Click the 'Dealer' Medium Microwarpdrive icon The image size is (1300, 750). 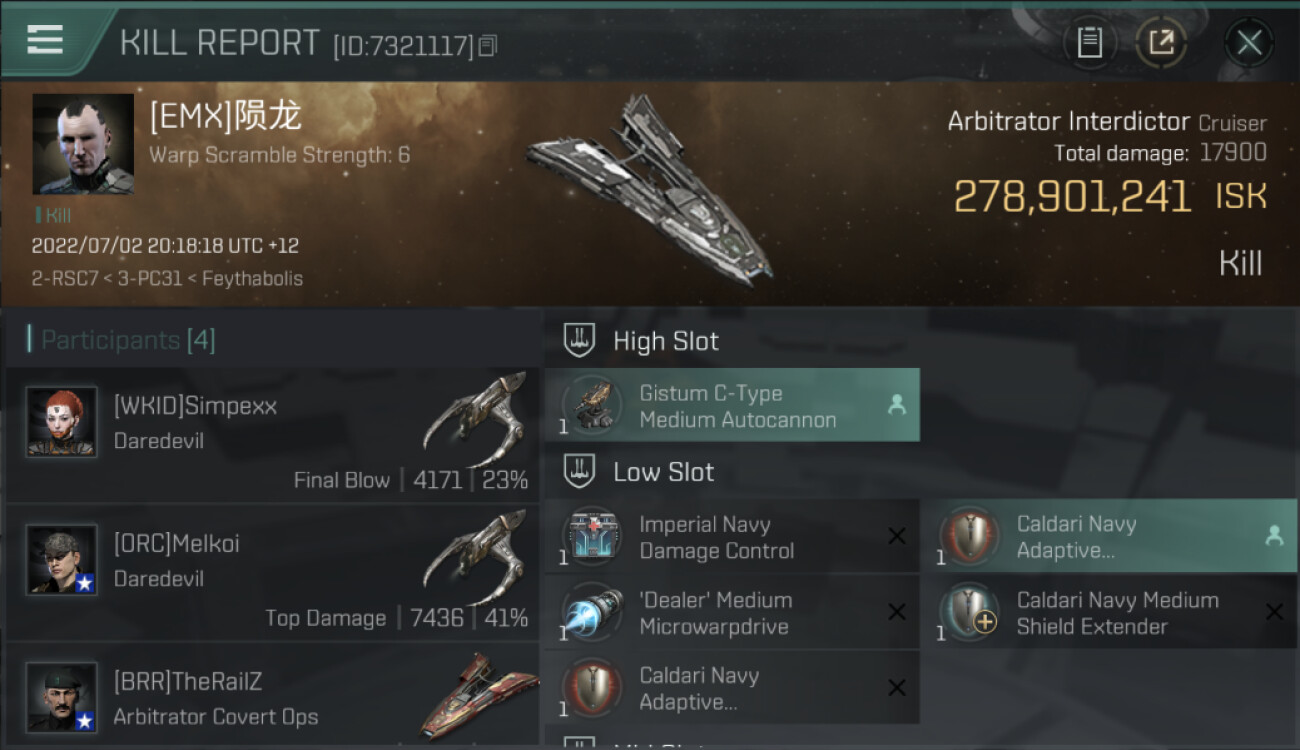pos(592,613)
